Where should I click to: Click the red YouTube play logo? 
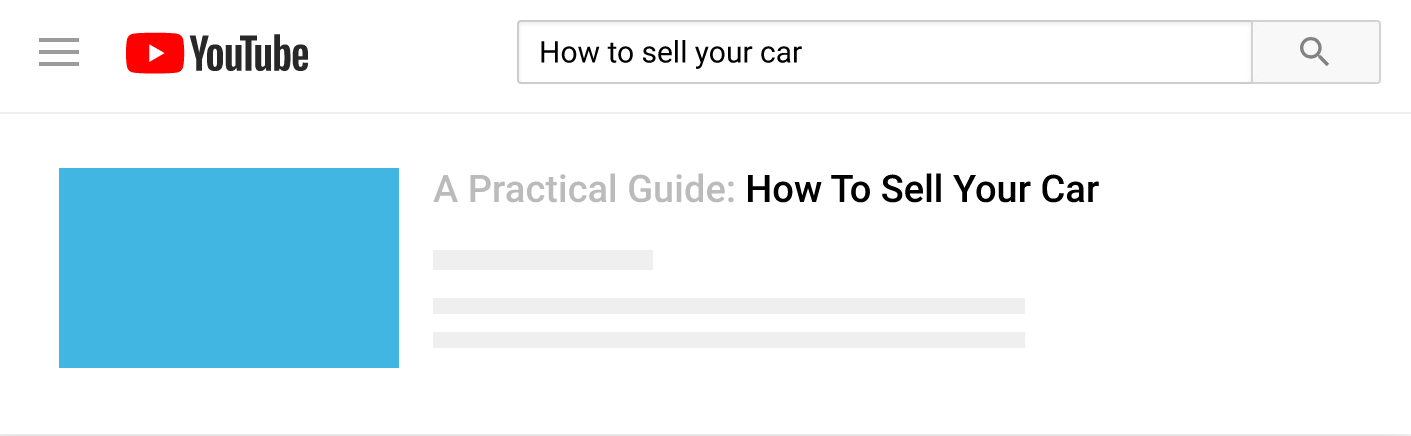pos(155,53)
